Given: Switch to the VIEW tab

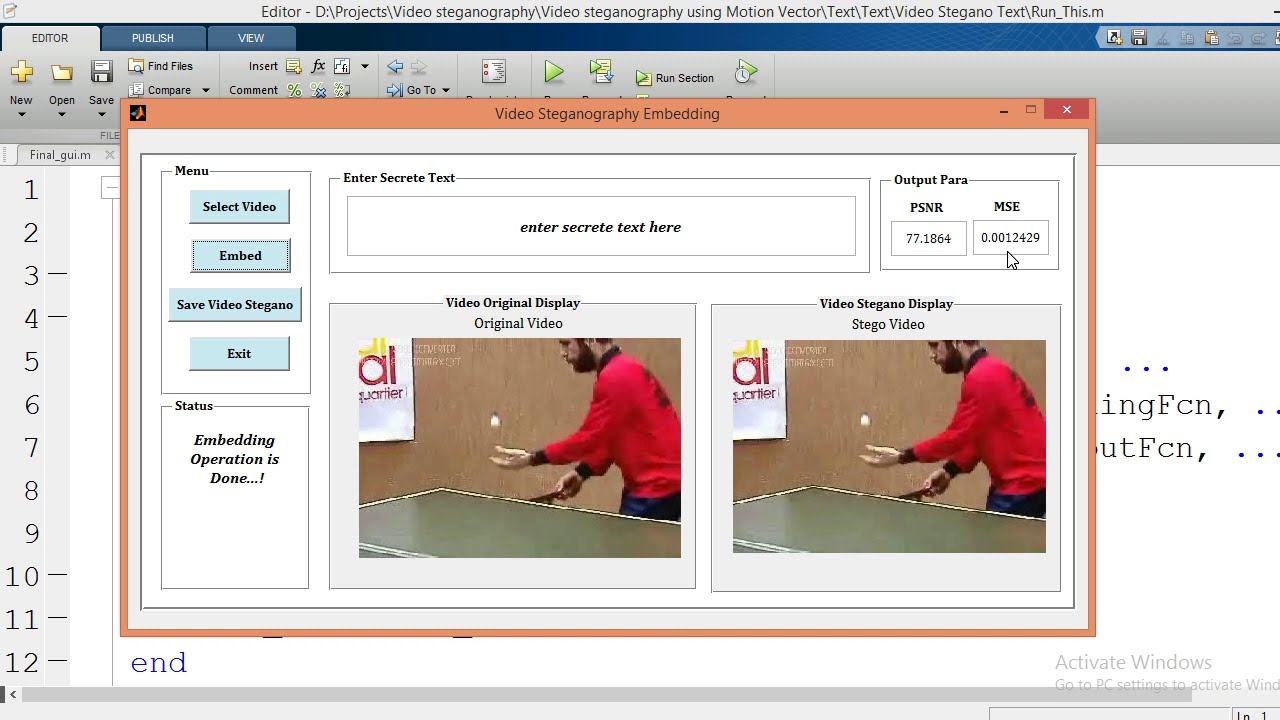Looking at the screenshot, I should point(251,38).
